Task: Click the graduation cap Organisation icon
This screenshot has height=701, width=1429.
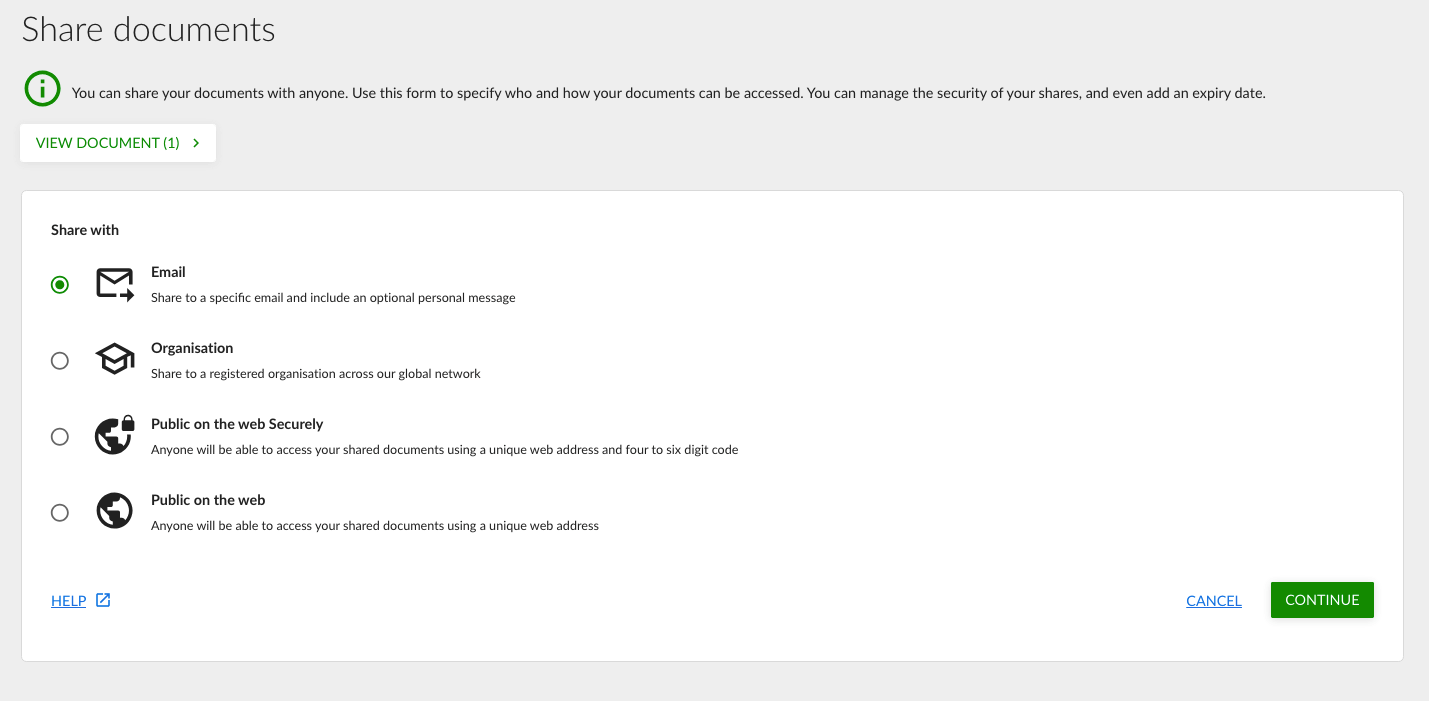Action: point(114,360)
